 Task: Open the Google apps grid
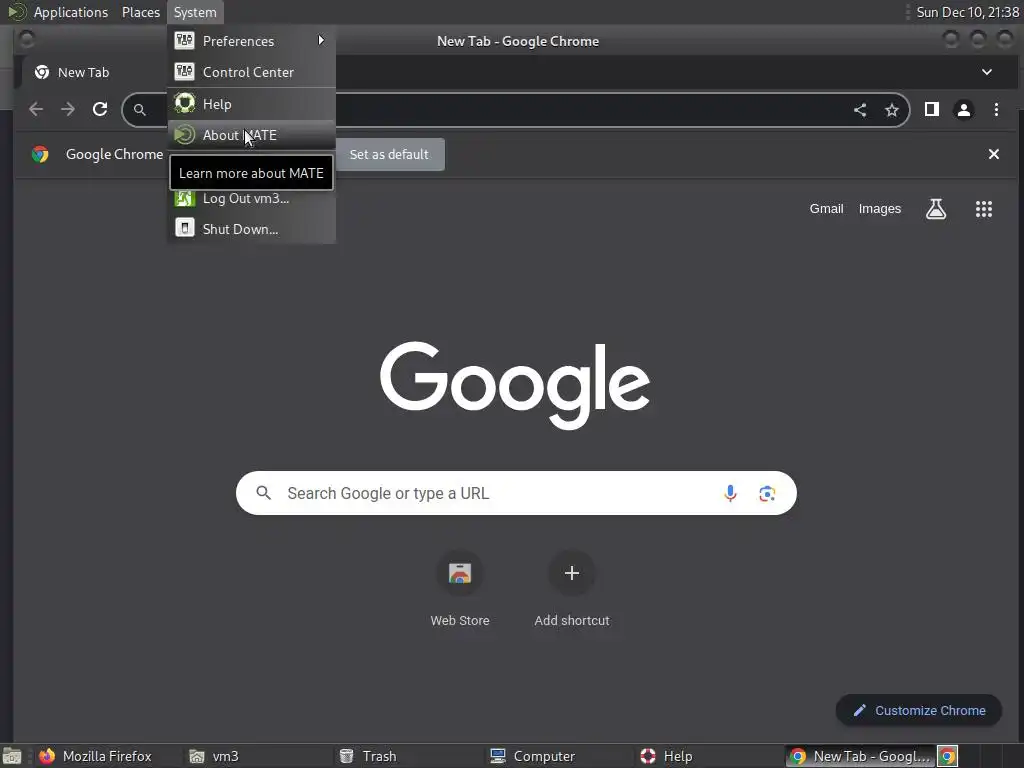pos(984,209)
